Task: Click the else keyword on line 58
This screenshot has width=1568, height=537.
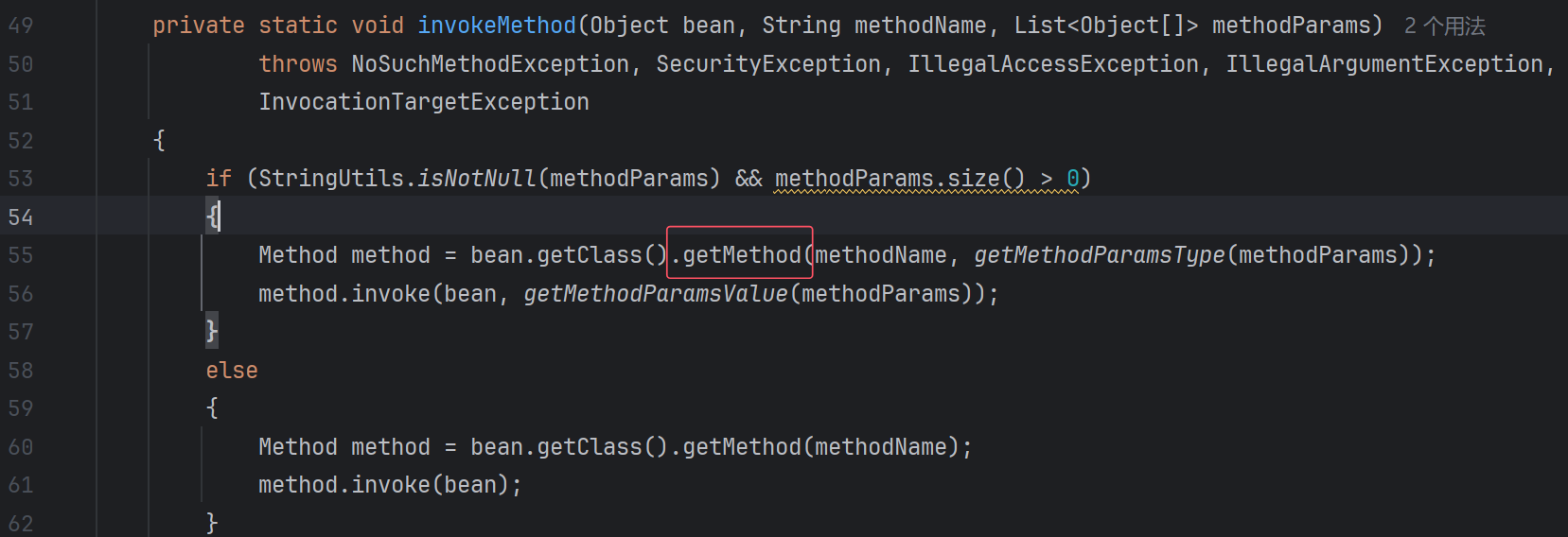Action: click(232, 371)
